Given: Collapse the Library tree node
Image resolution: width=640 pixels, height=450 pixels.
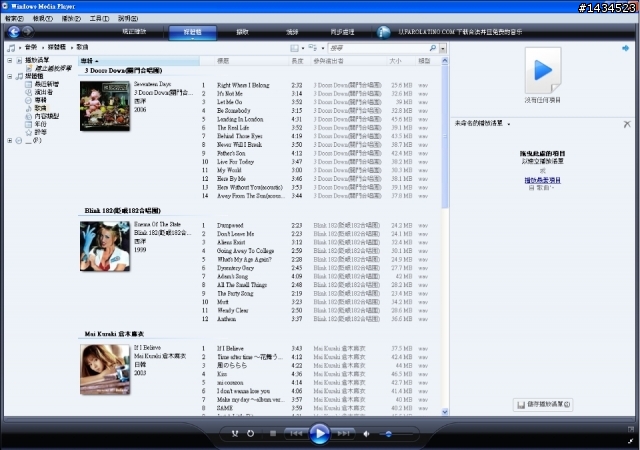Looking at the screenshot, I should (x=9, y=76).
